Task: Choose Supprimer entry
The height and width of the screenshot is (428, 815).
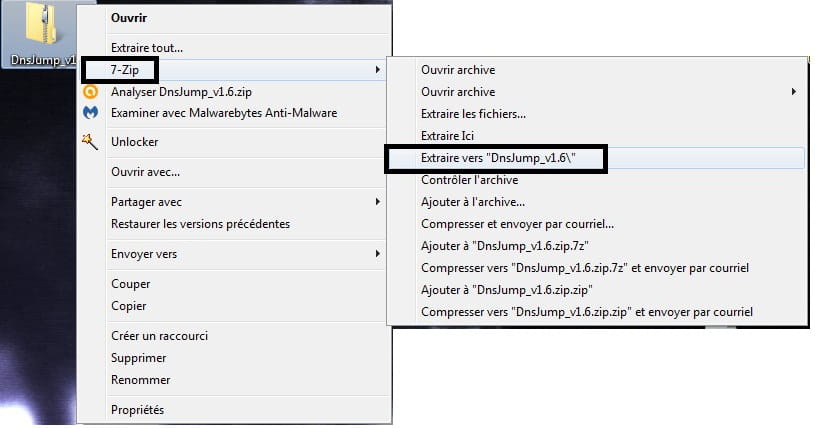Action: [x=139, y=358]
